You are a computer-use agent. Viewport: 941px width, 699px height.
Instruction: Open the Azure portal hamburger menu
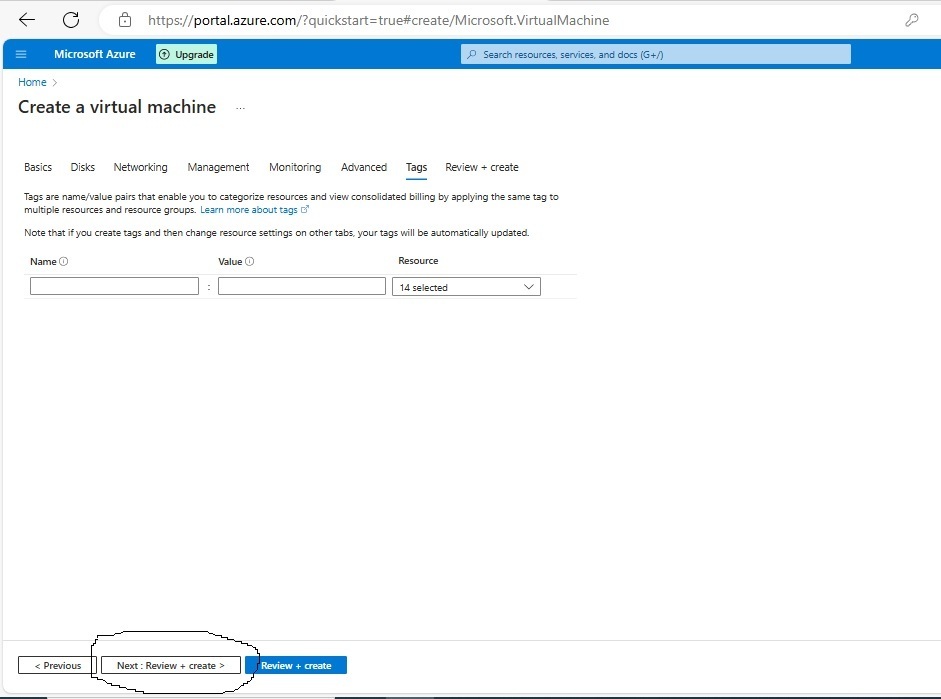tap(21, 55)
